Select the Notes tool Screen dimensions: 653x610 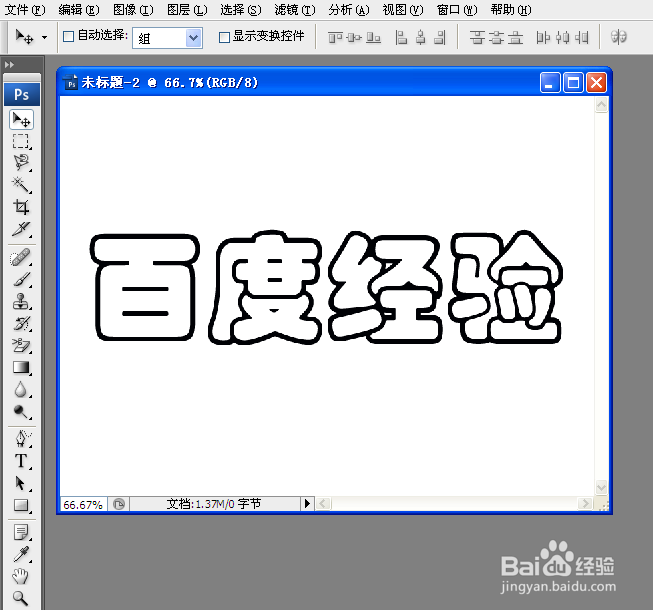click(20, 533)
